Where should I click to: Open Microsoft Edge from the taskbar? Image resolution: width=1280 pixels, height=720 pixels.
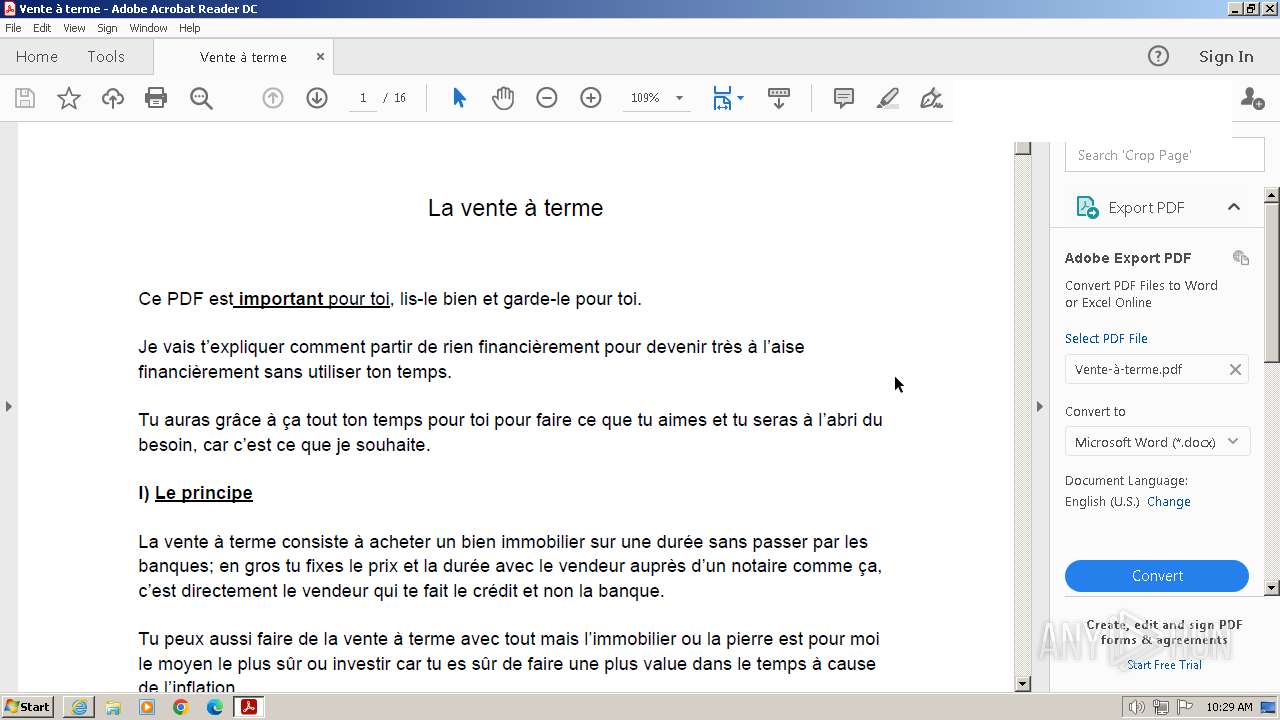(x=214, y=707)
